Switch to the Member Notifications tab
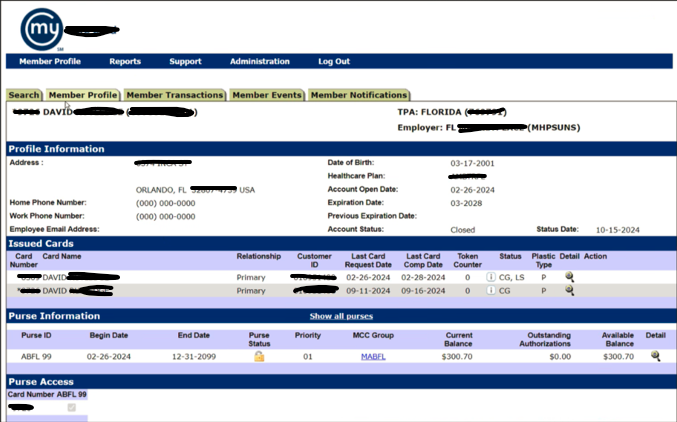Screen dimensions: 677x422 [x=359, y=95]
